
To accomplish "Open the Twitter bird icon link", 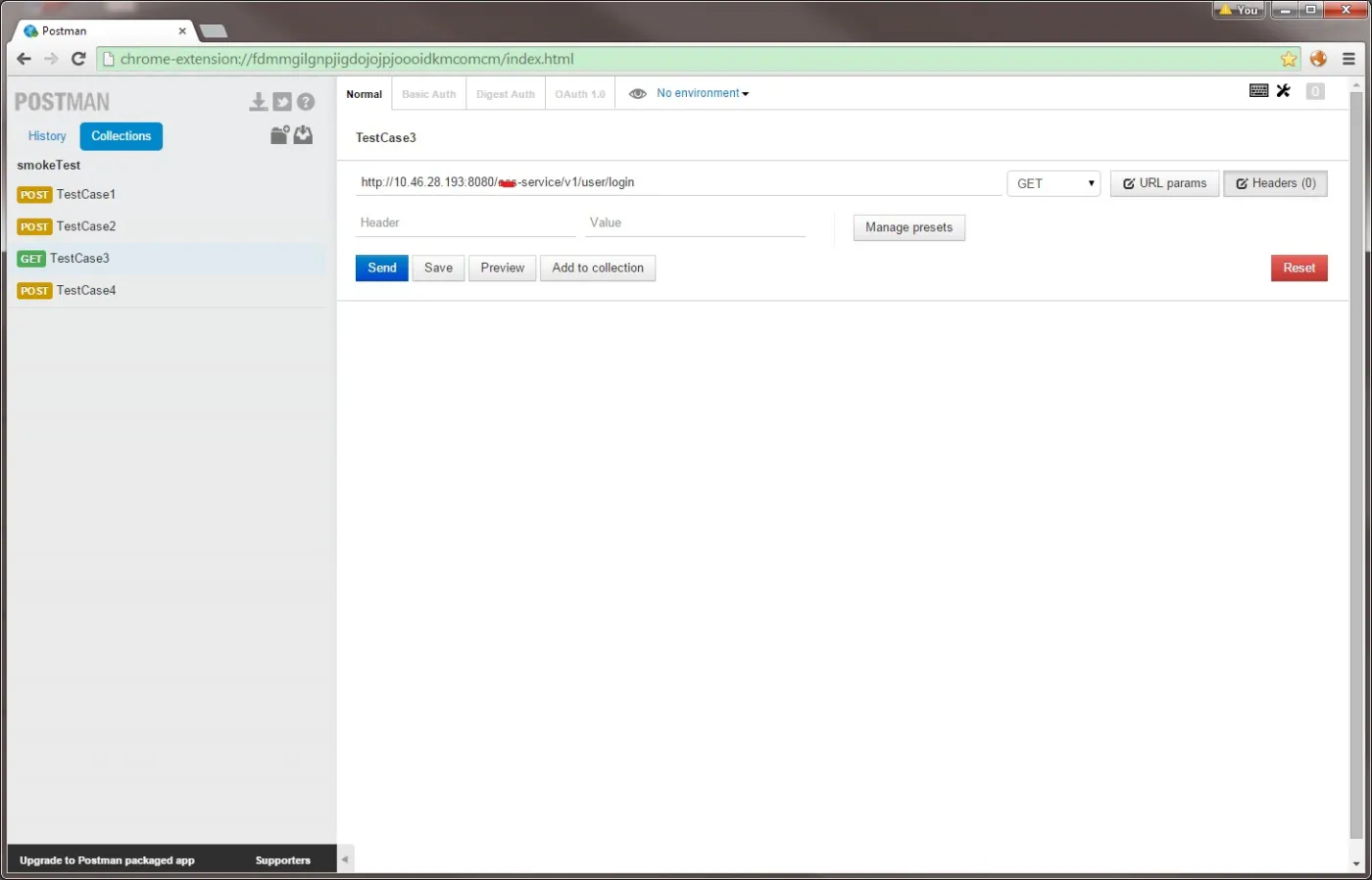I will pyautogui.click(x=282, y=102).
